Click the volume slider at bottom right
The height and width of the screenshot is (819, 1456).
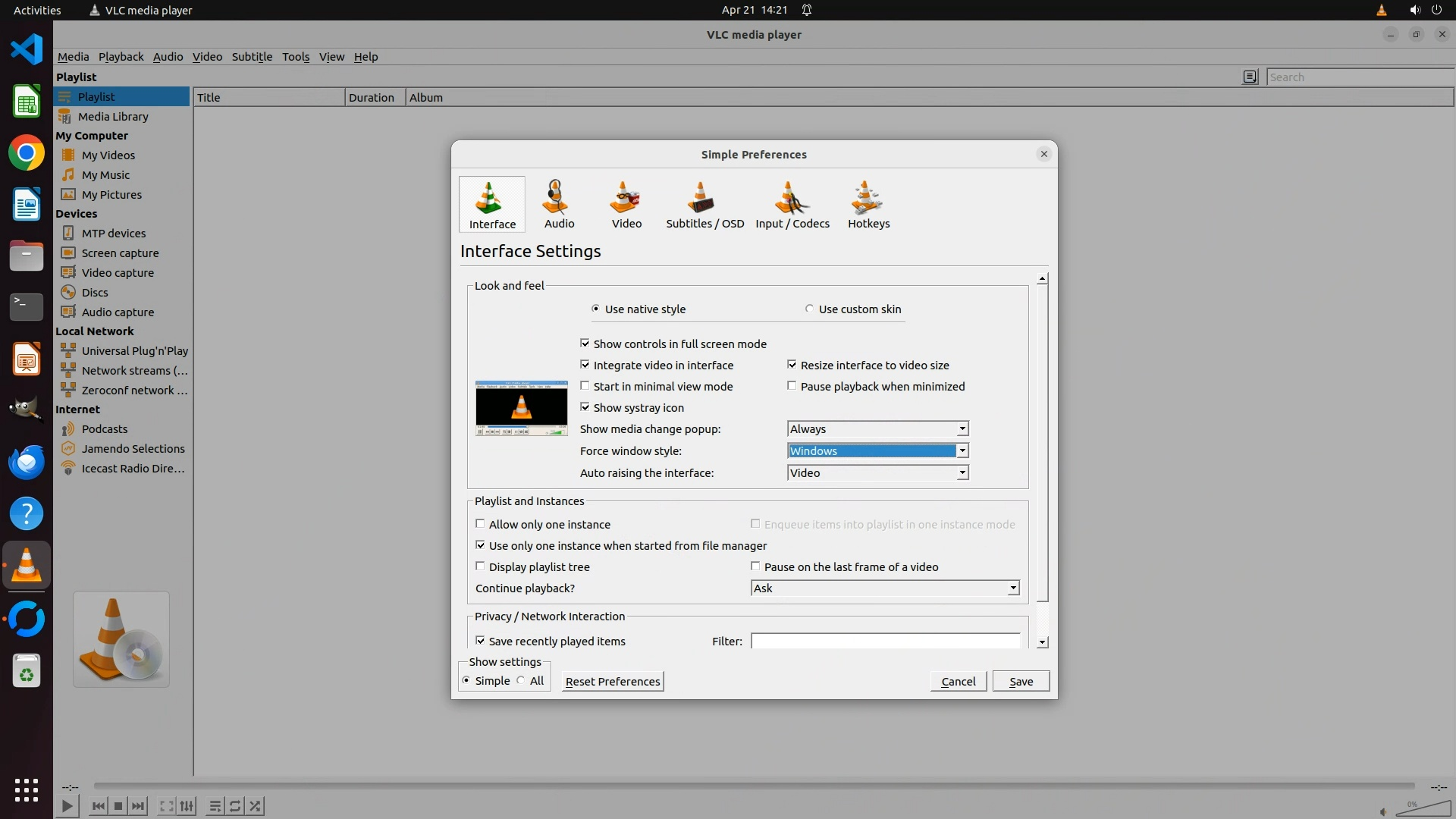(1424, 810)
